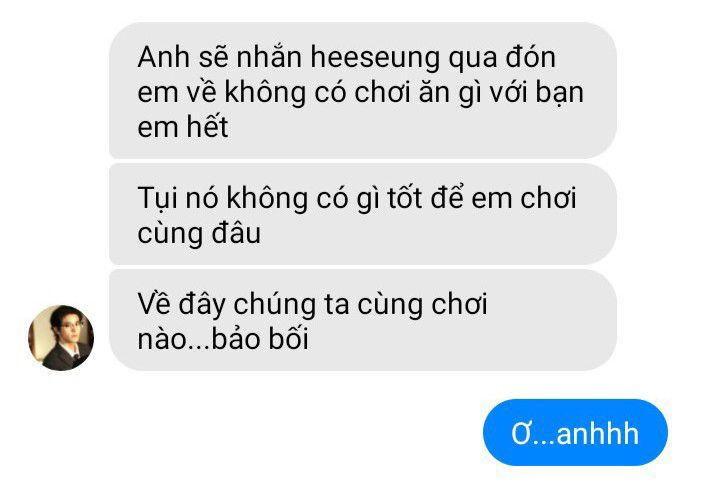Screen dimensions: 720x489
Task: Click 'em hết' ending the first message
Action: click(182, 127)
